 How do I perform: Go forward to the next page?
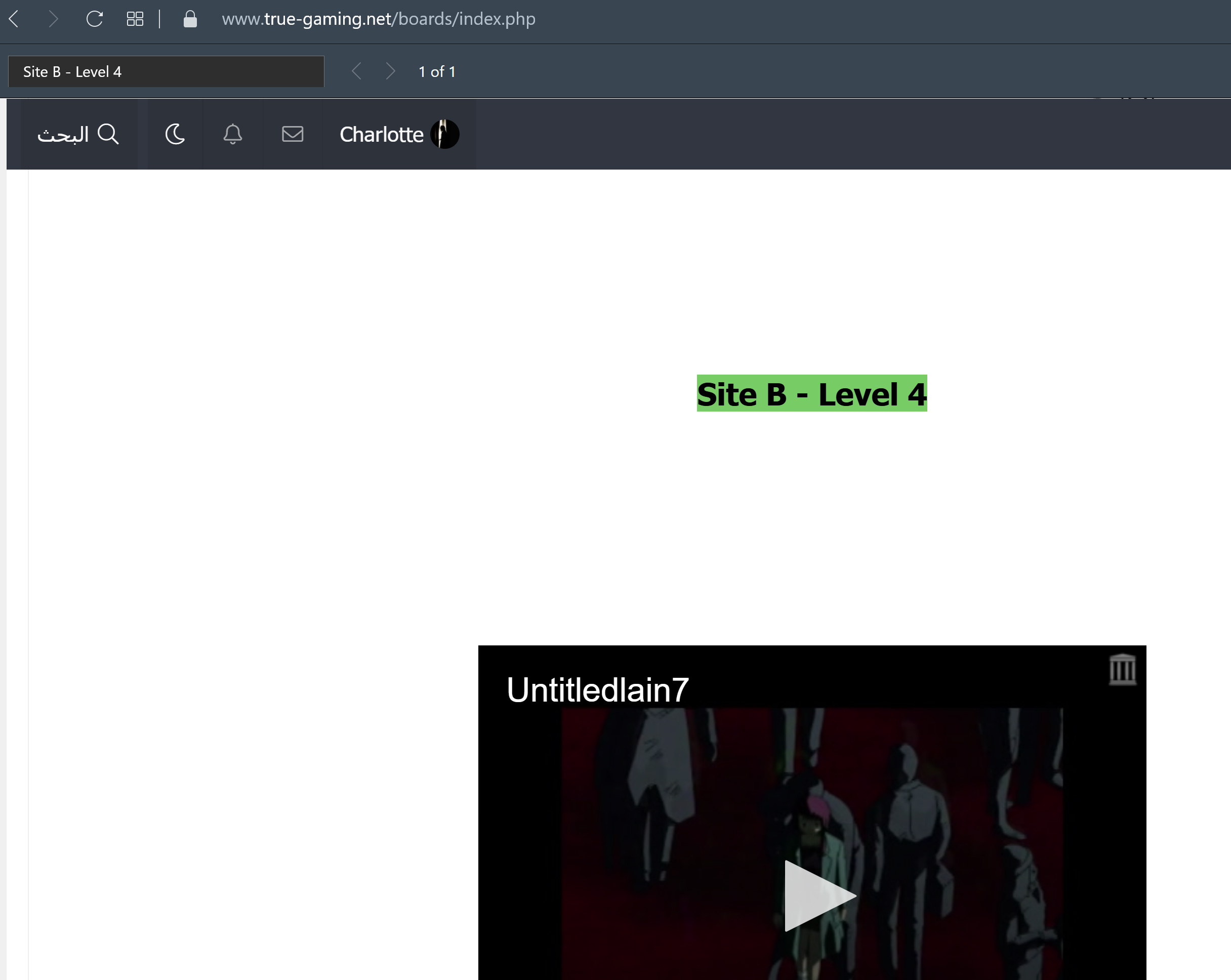(53, 19)
